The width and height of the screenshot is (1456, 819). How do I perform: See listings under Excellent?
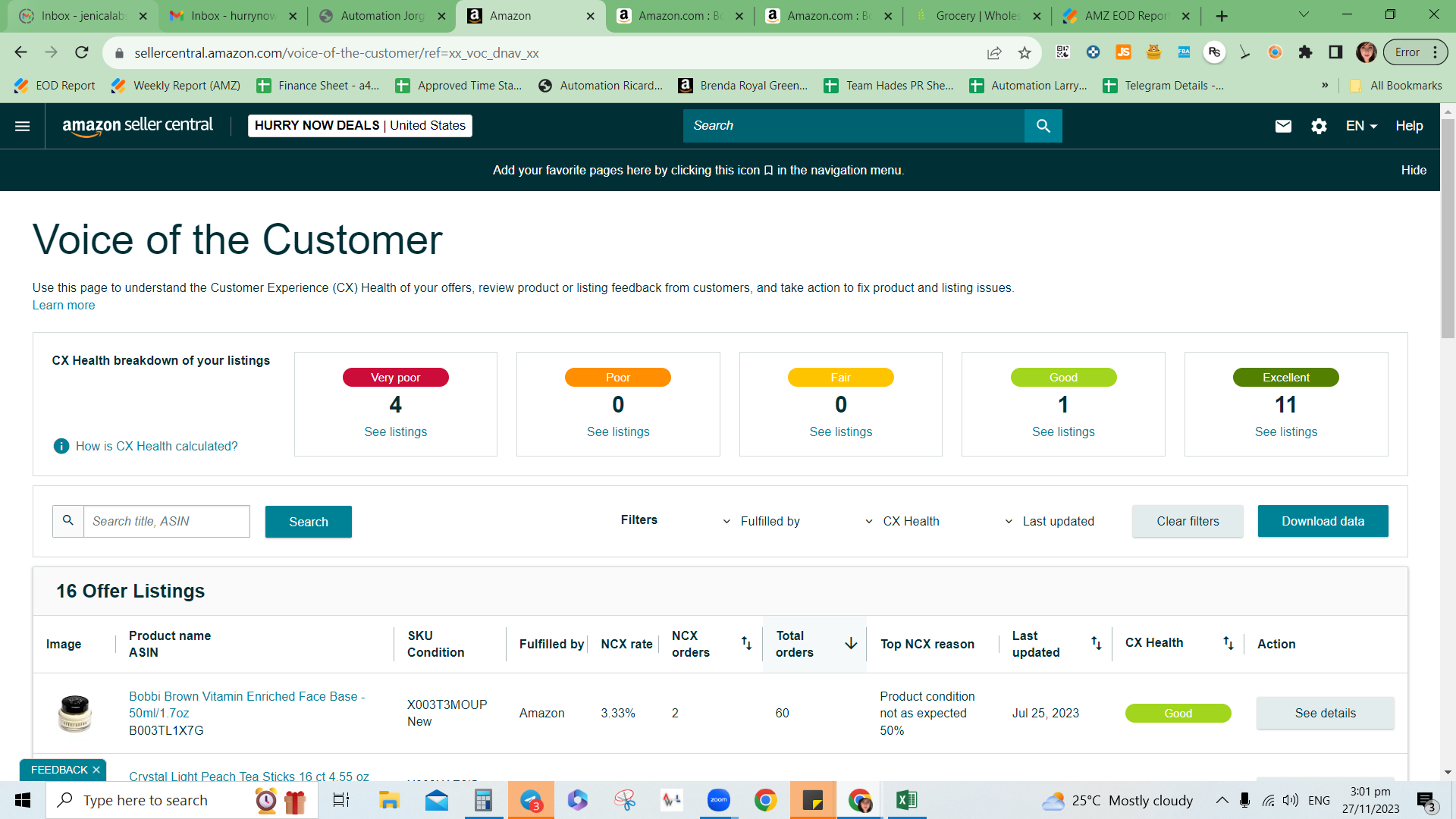pos(1285,431)
